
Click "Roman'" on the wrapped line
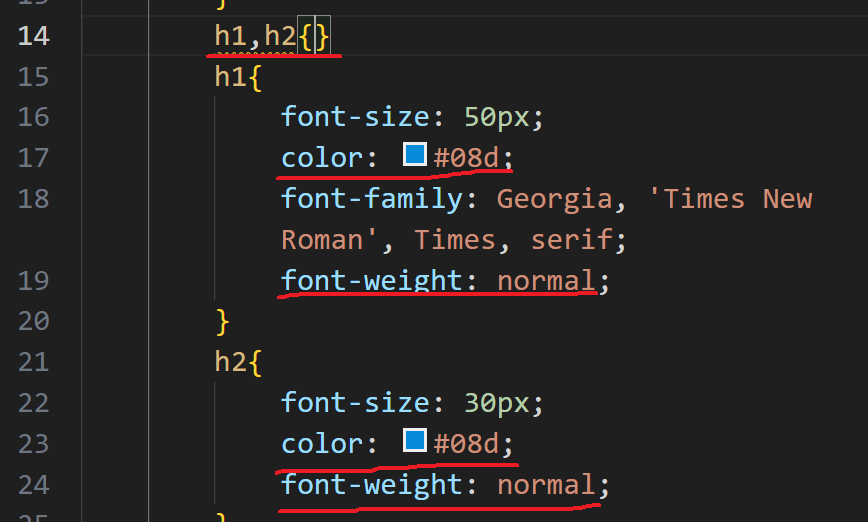[329, 240]
